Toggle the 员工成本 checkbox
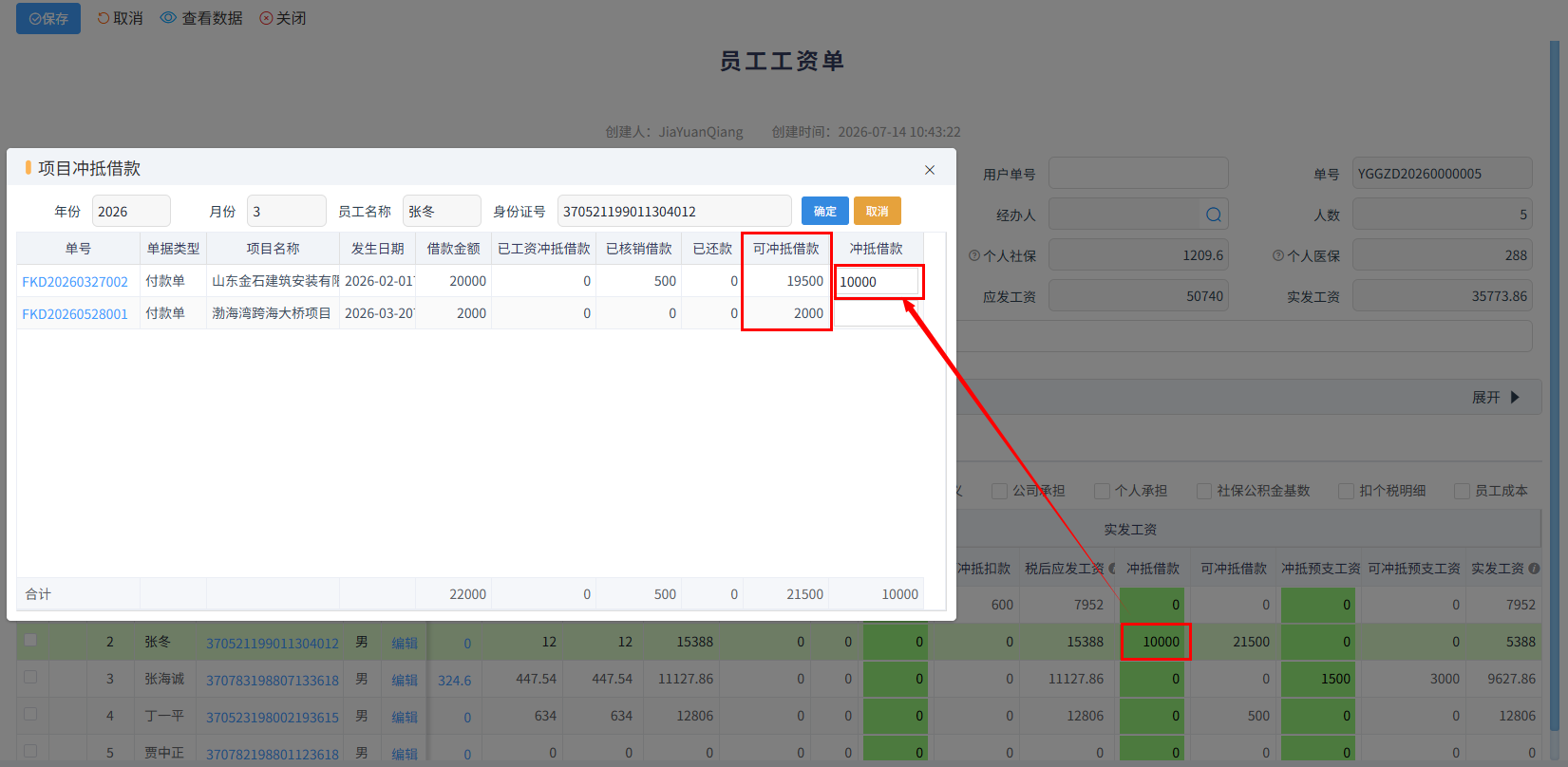 click(1462, 491)
